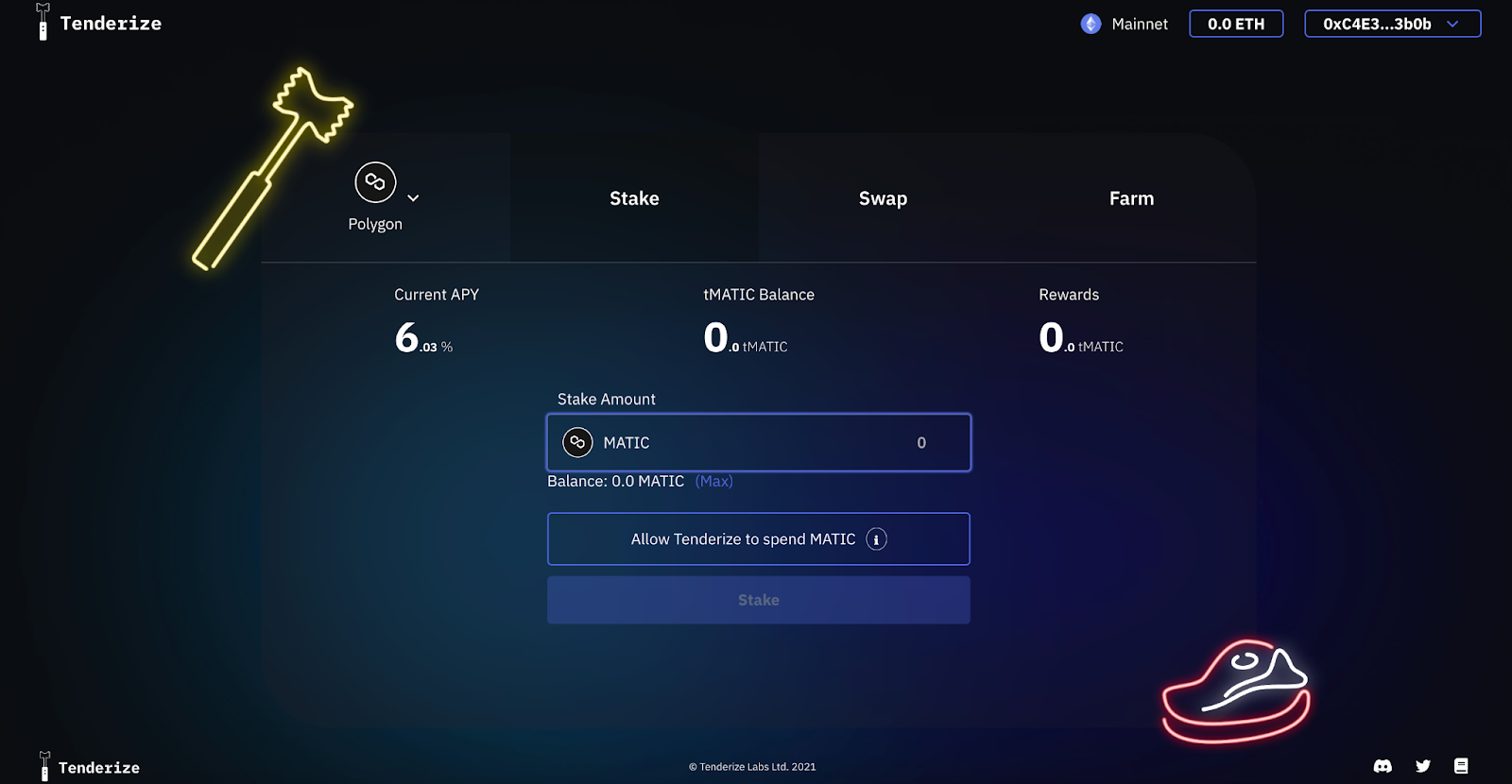
Task: Focus the Stake Amount input field
Action: [x=759, y=442]
